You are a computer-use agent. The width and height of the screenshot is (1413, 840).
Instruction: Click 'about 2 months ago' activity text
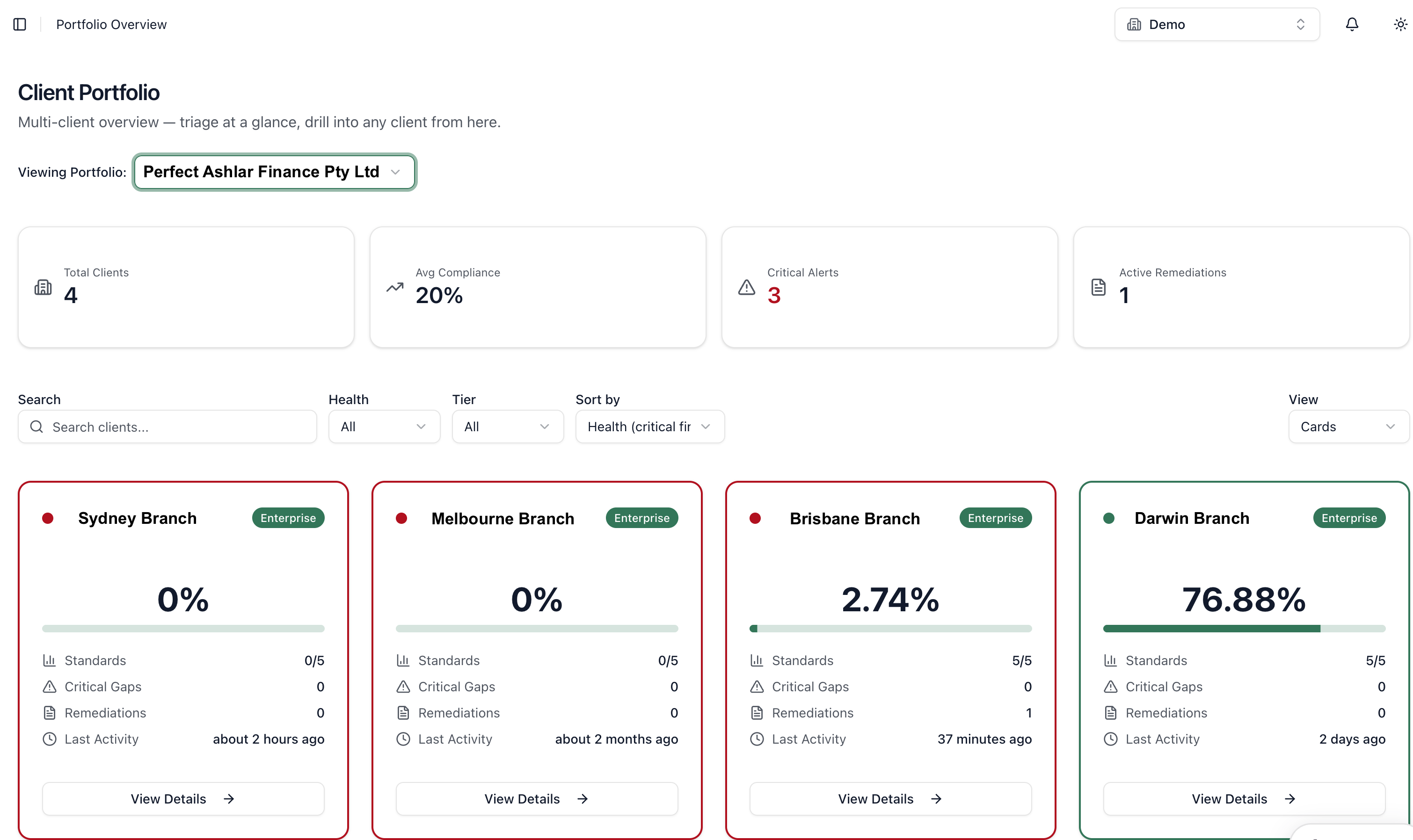click(617, 739)
